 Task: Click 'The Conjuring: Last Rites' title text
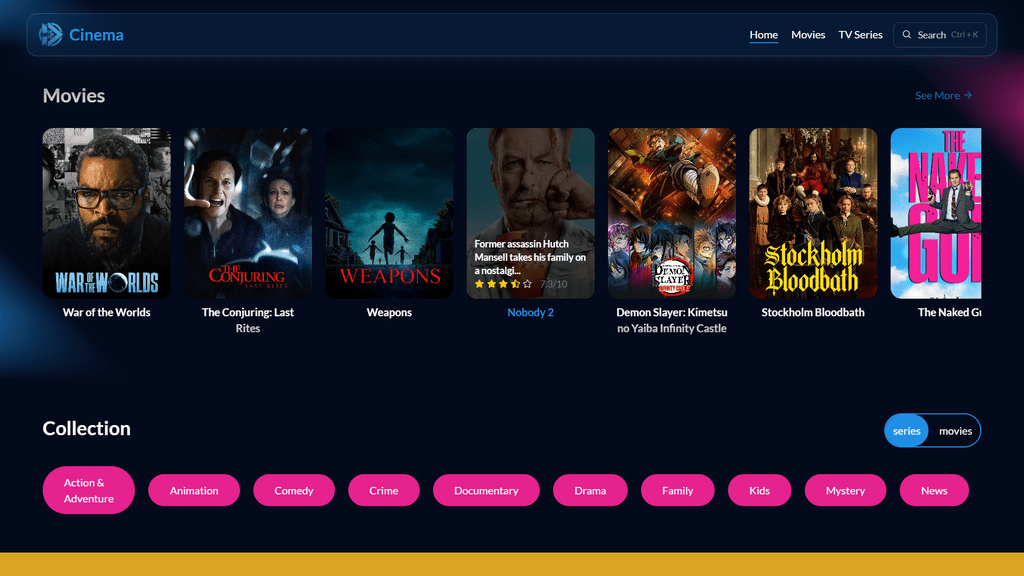(248, 320)
